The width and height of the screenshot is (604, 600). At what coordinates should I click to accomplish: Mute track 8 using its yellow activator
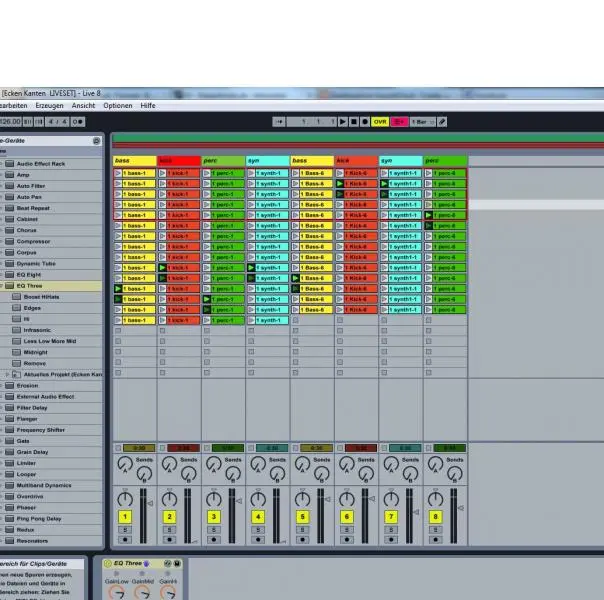click(x=435, y=517)
